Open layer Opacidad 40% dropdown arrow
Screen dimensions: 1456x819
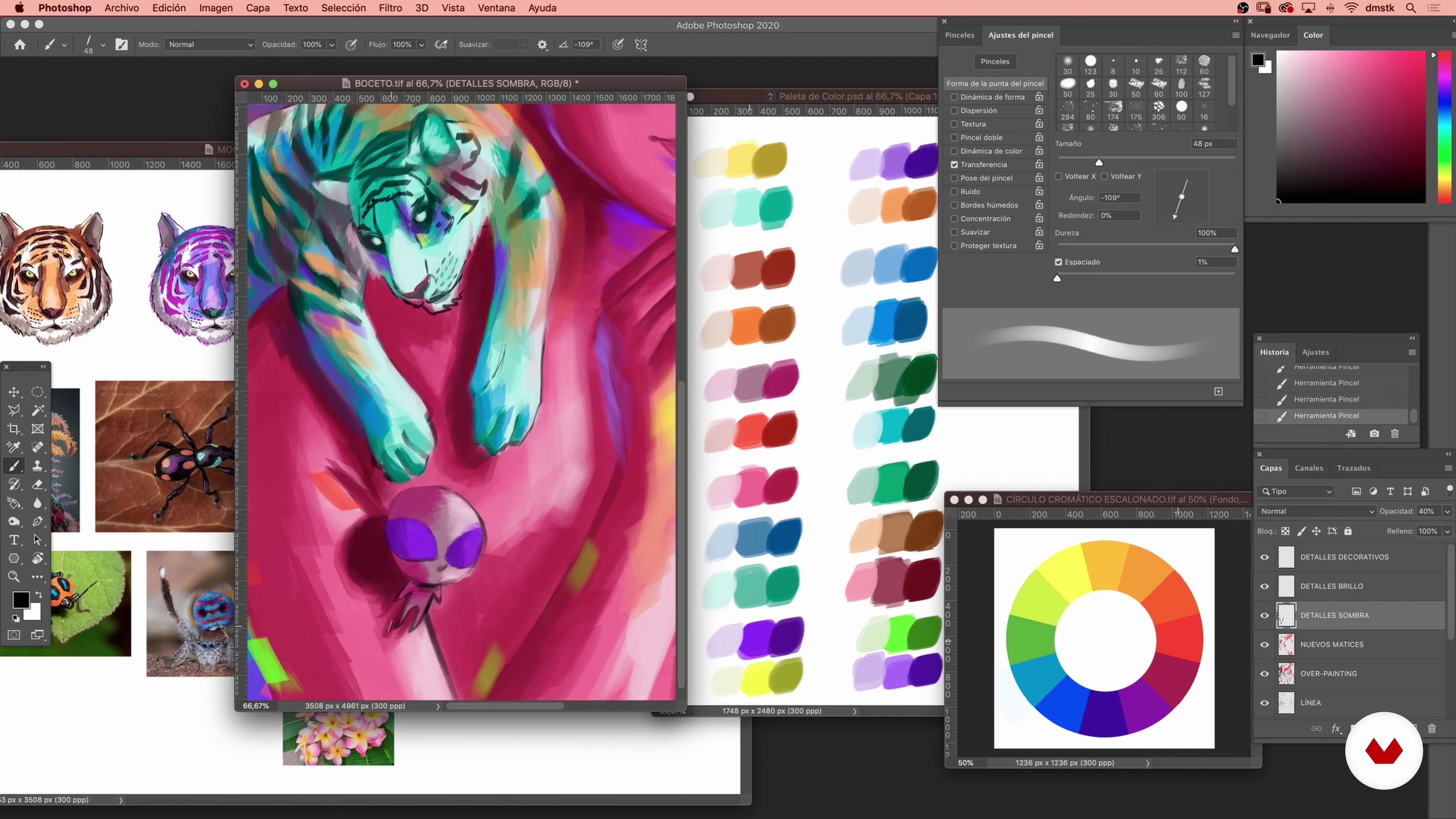coord(1448,511)
